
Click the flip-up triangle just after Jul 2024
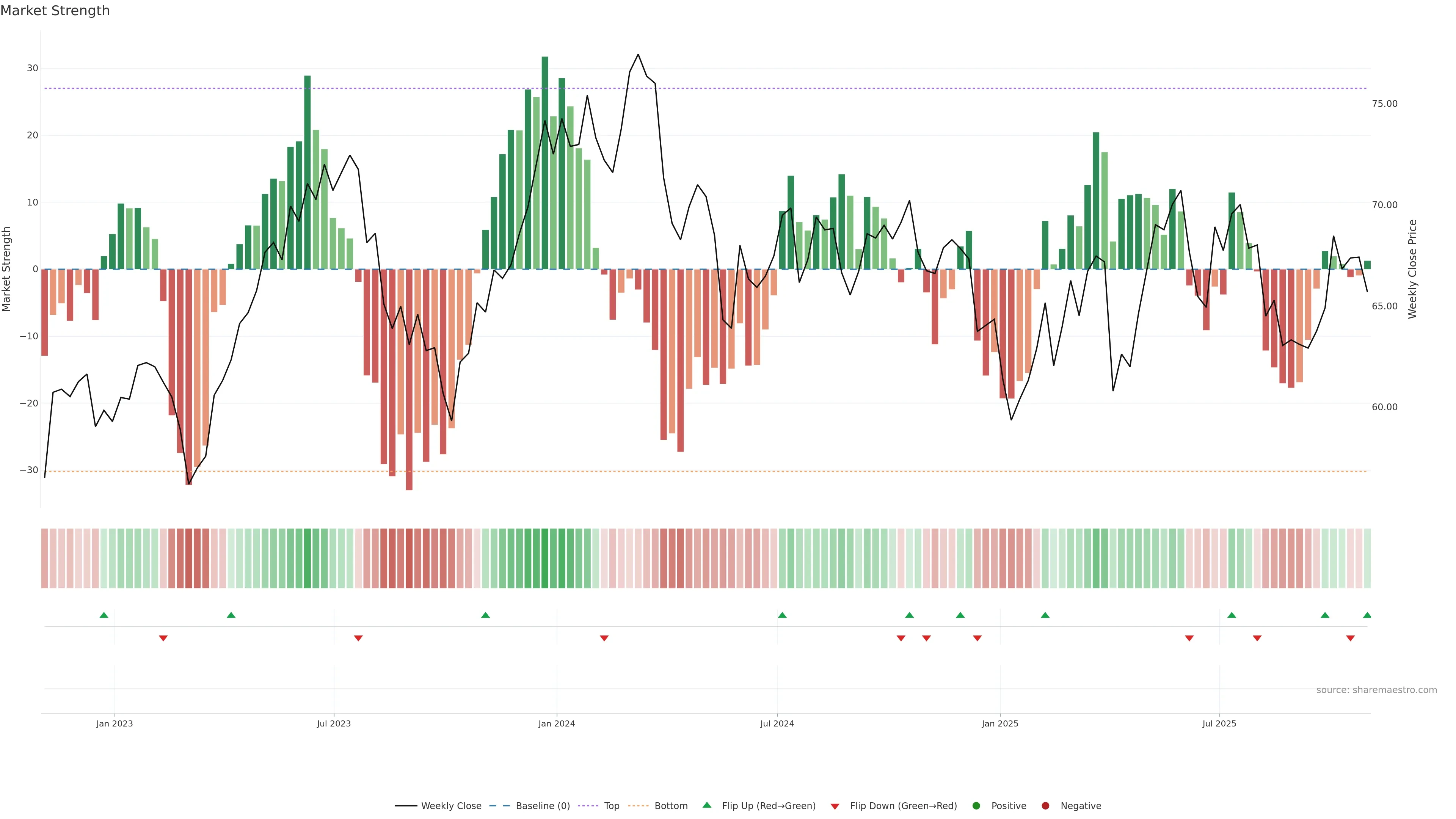coord(782,615)
